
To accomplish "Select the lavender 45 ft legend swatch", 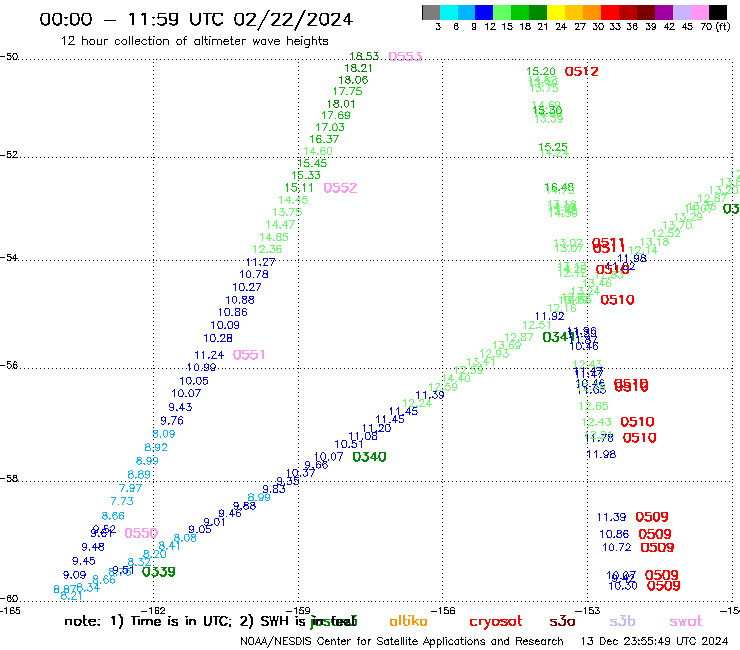I will tap(681, 12).
